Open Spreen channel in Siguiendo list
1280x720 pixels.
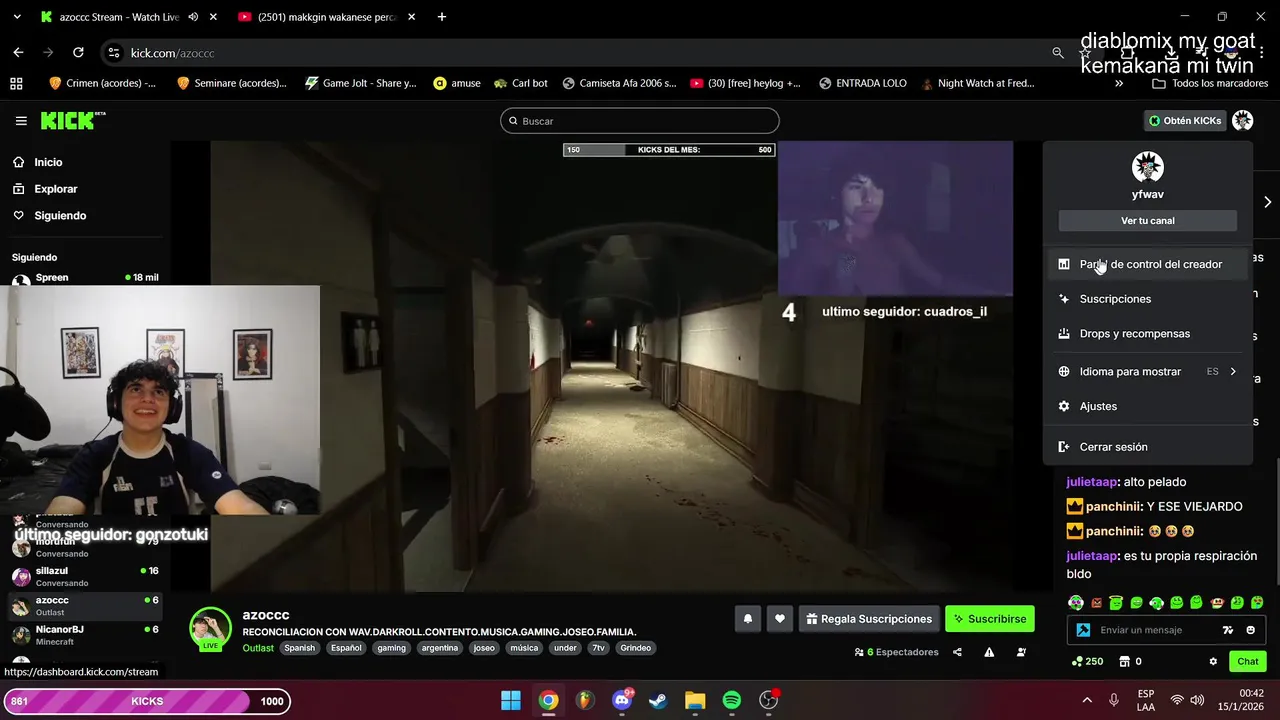tap(85, 279)
